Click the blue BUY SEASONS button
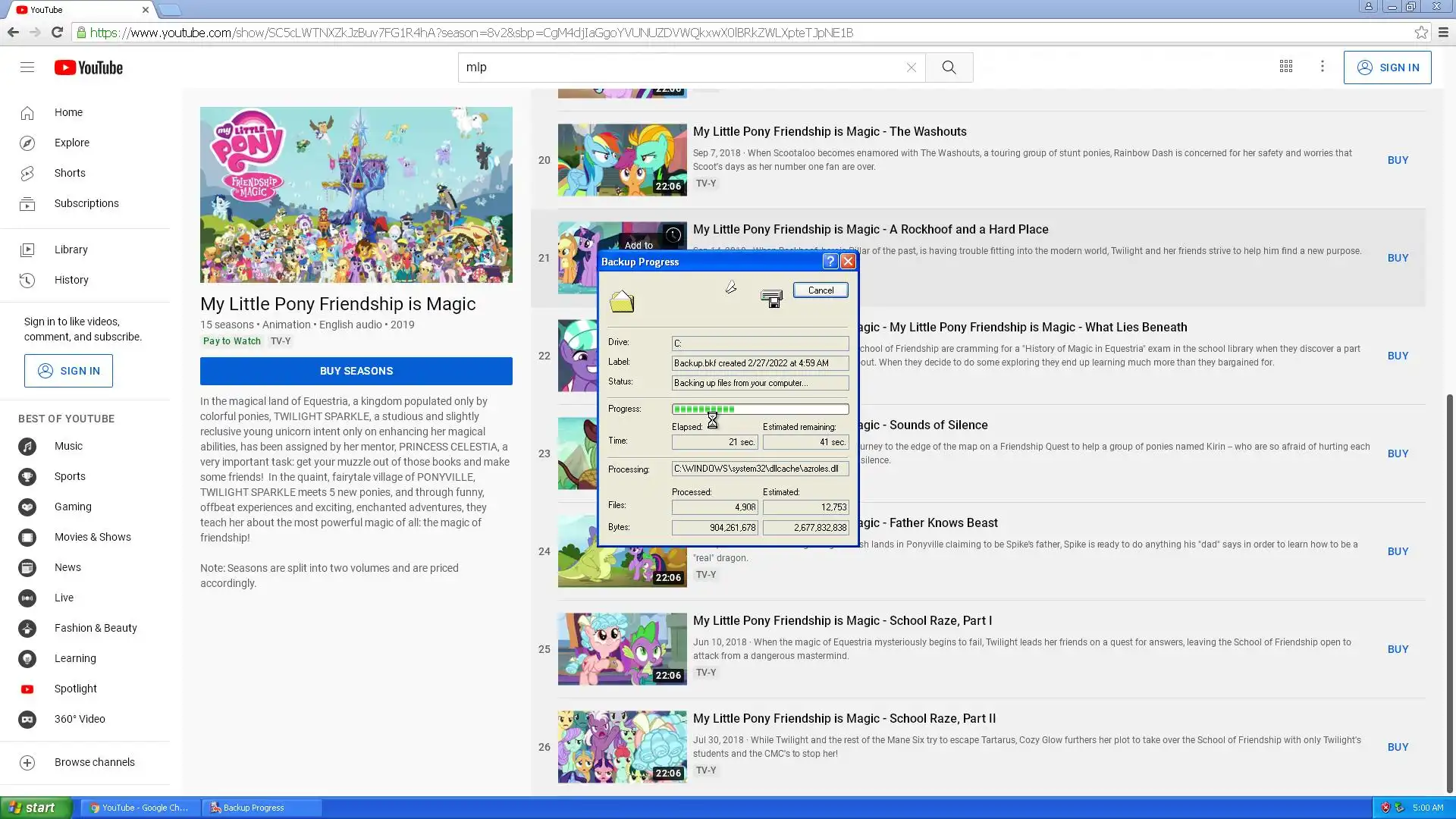The width and height of the screenshot is (1456, 819). 356,371
